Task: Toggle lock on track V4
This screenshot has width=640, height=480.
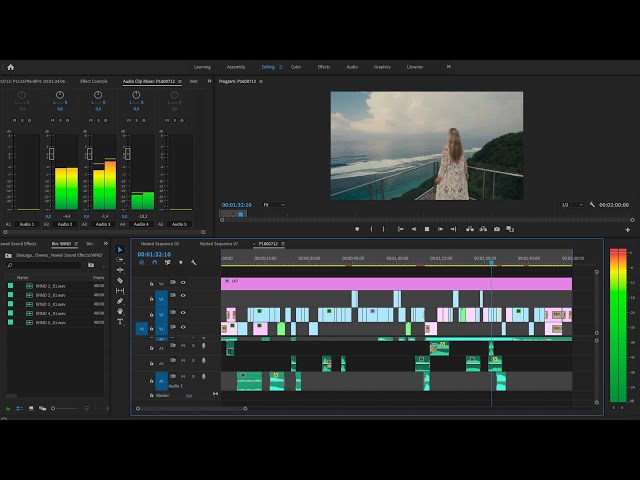Action: coord(151,284)
